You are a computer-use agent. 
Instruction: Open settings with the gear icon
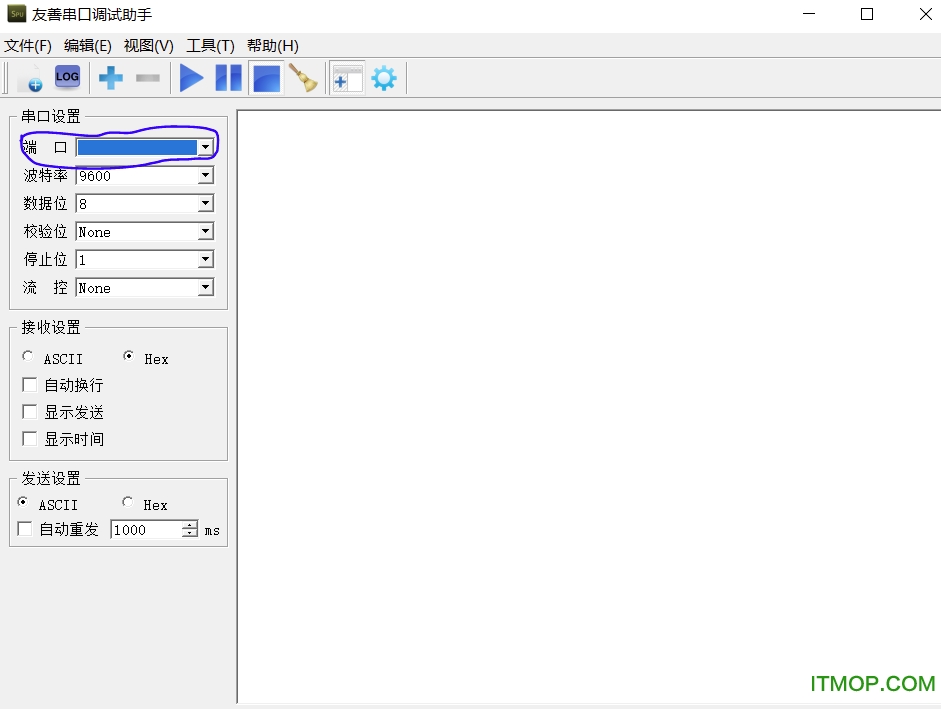pyautogui.click(x=384, y=77)
